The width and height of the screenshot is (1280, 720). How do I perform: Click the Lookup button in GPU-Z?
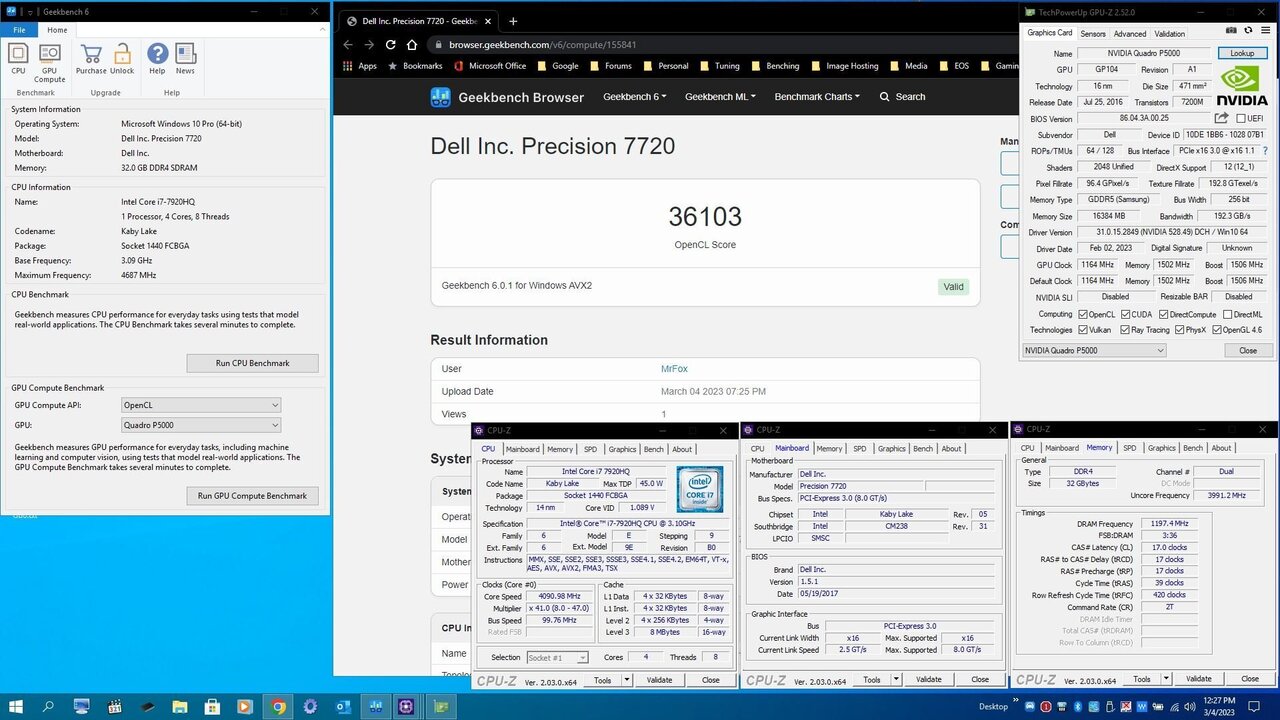tap(1241, 53)
